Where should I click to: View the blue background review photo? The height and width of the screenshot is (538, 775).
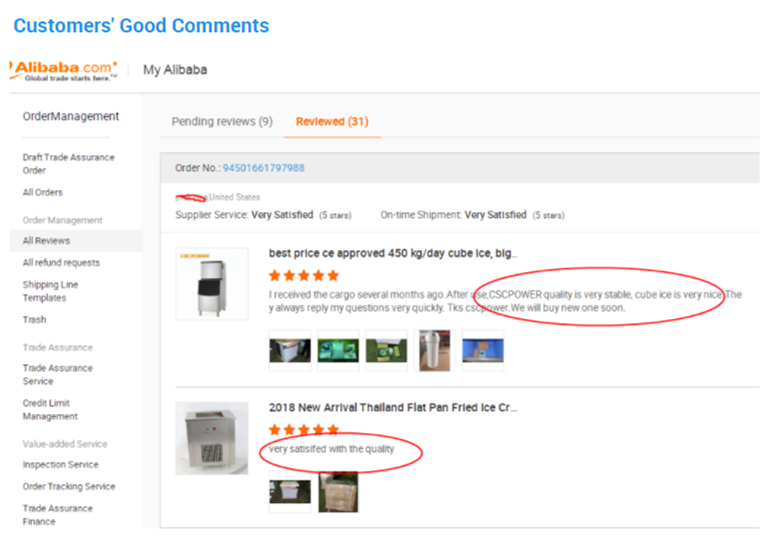click(483, 351)
